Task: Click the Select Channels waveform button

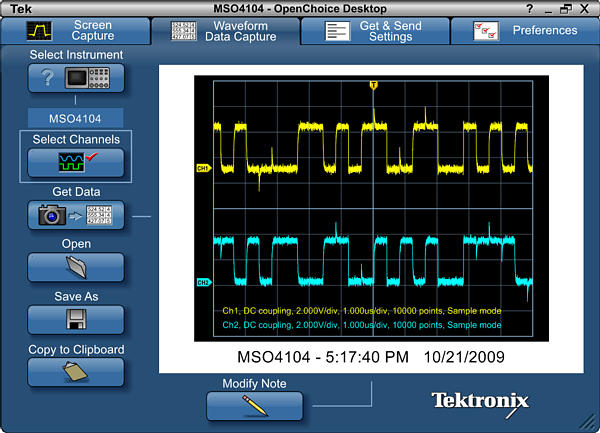Action: (76, 163)
